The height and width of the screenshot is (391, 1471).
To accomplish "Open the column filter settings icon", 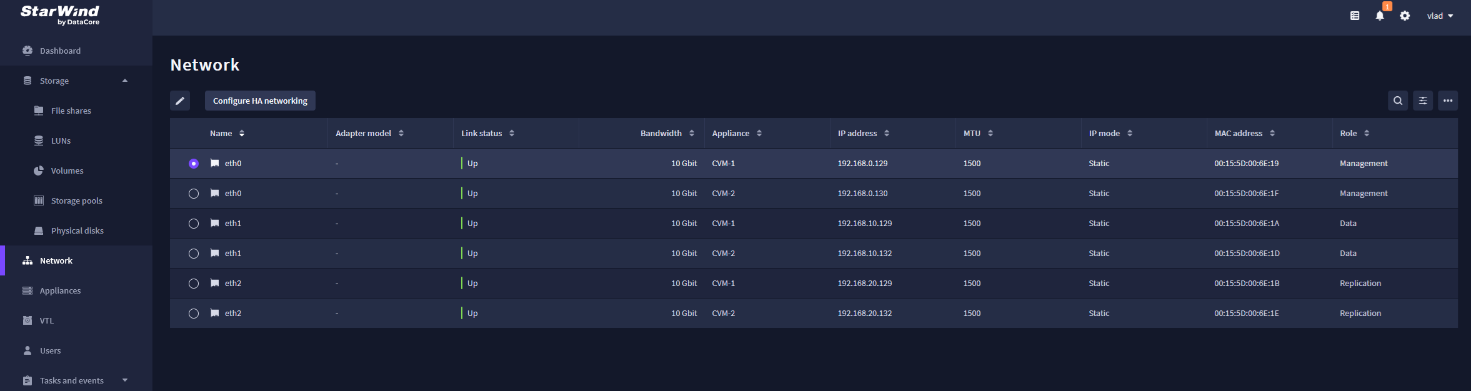I will [1423, 100].
